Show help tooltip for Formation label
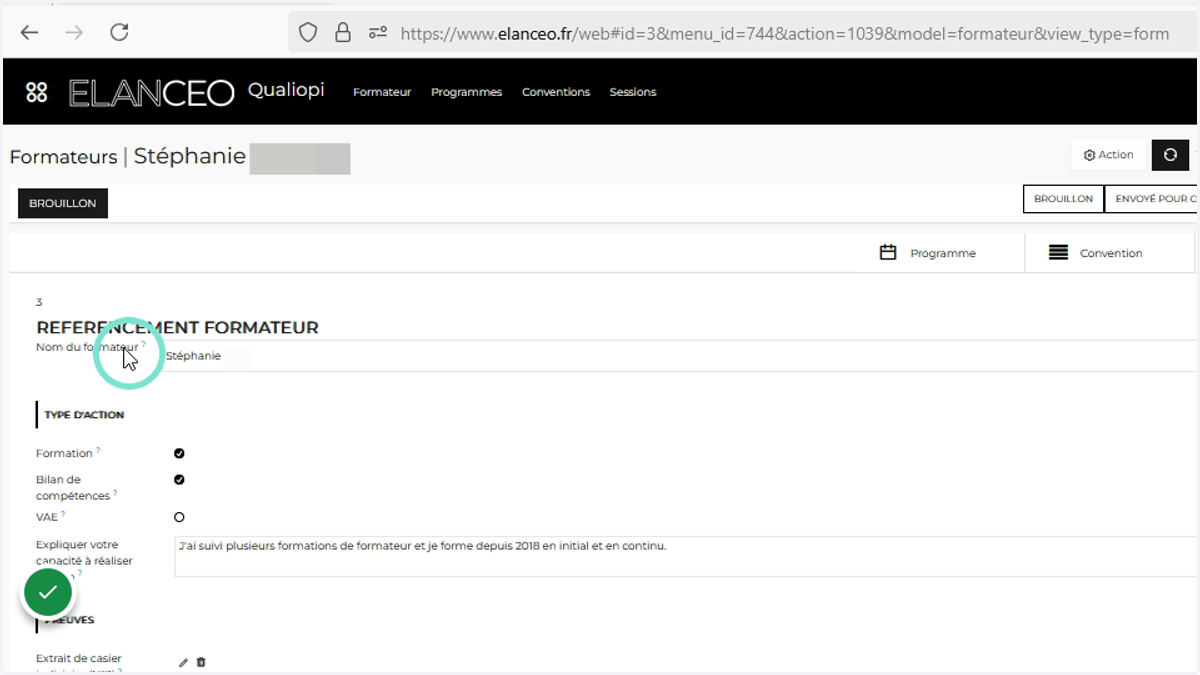The image size is (1200, 675). 98,450
